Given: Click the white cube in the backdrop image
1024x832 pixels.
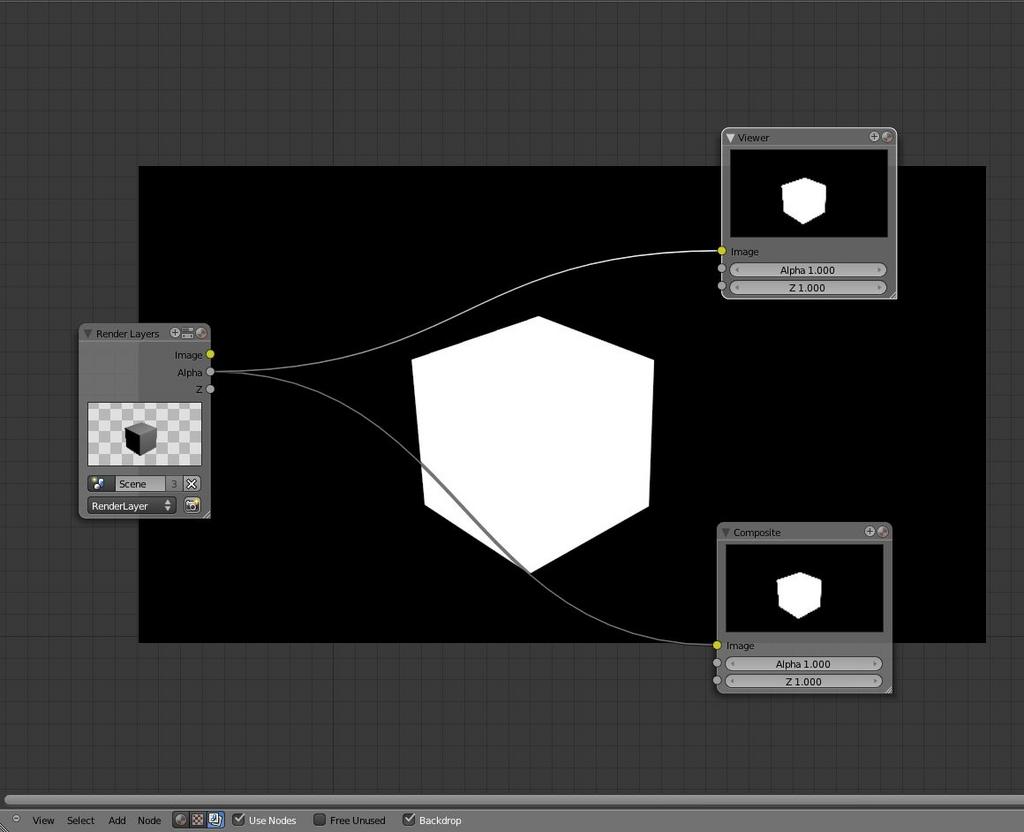Looking at the screenshot, I should click(x=534, y=444).
